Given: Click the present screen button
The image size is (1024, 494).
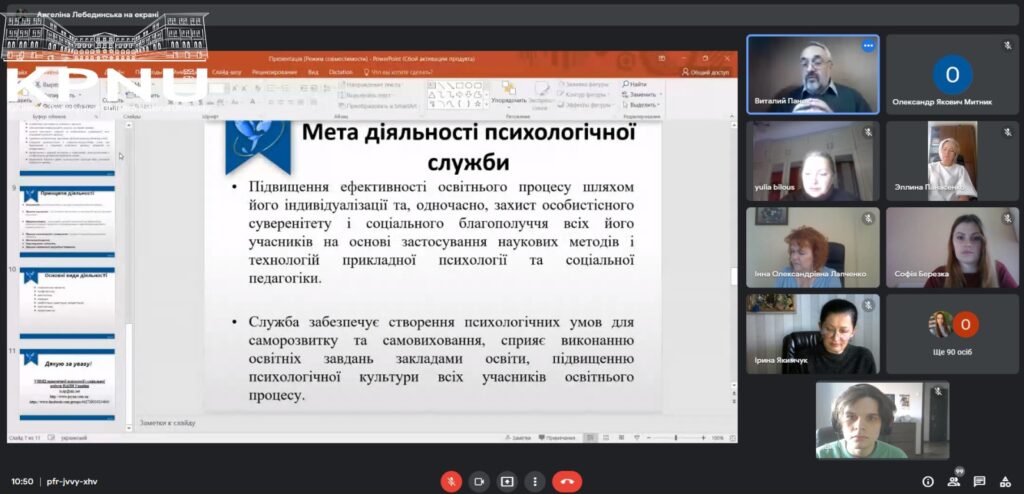Looking at the screenshot, I should [507, 481].
